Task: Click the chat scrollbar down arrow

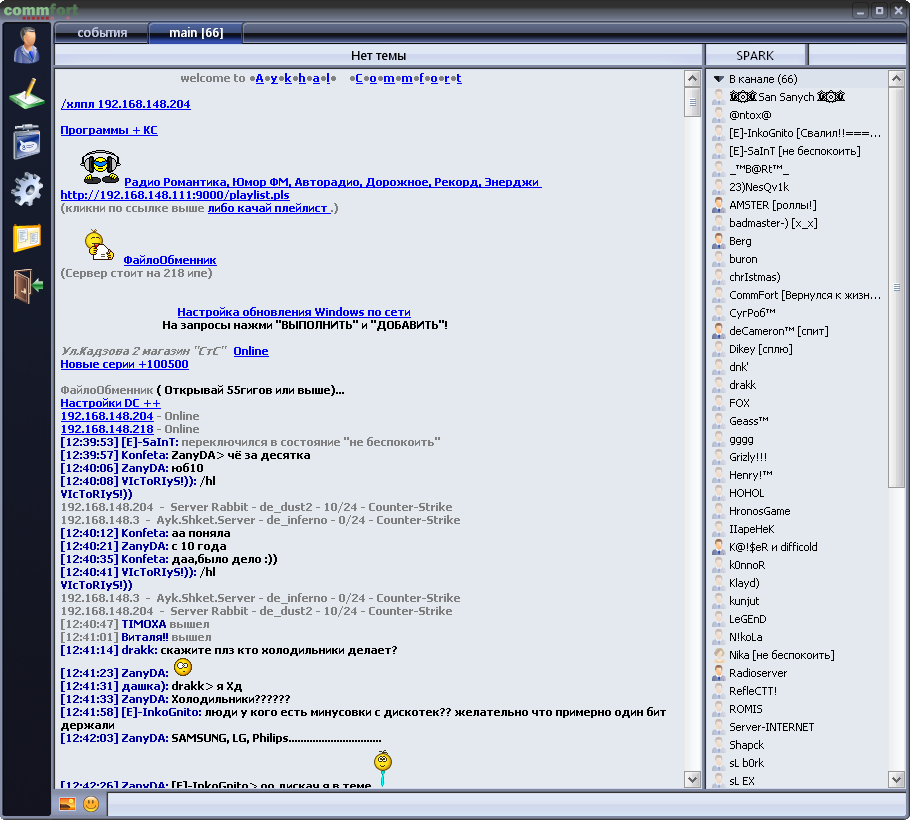Action: point(692,779)
